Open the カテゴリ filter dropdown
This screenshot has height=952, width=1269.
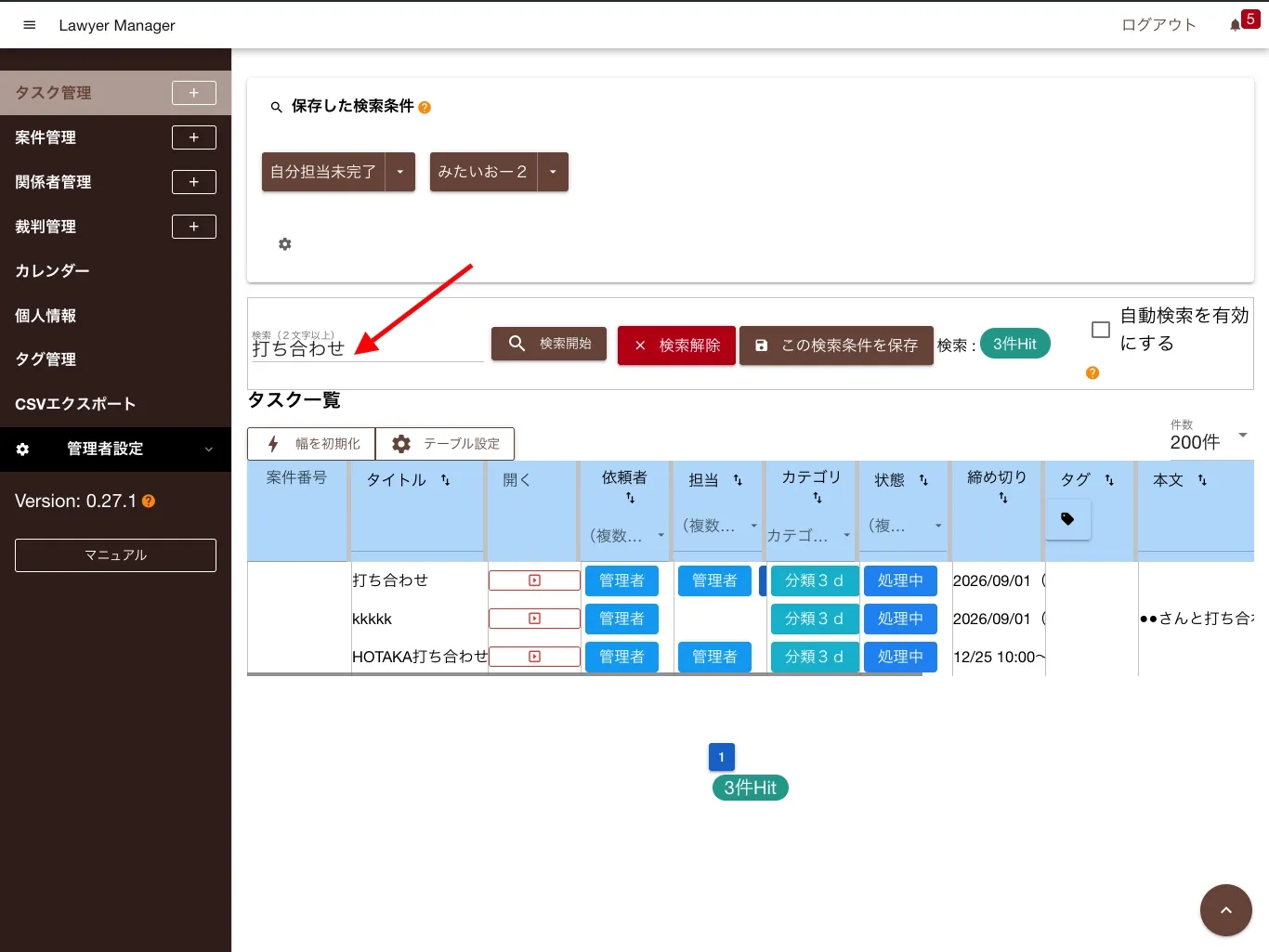click(x=809, y=536)
